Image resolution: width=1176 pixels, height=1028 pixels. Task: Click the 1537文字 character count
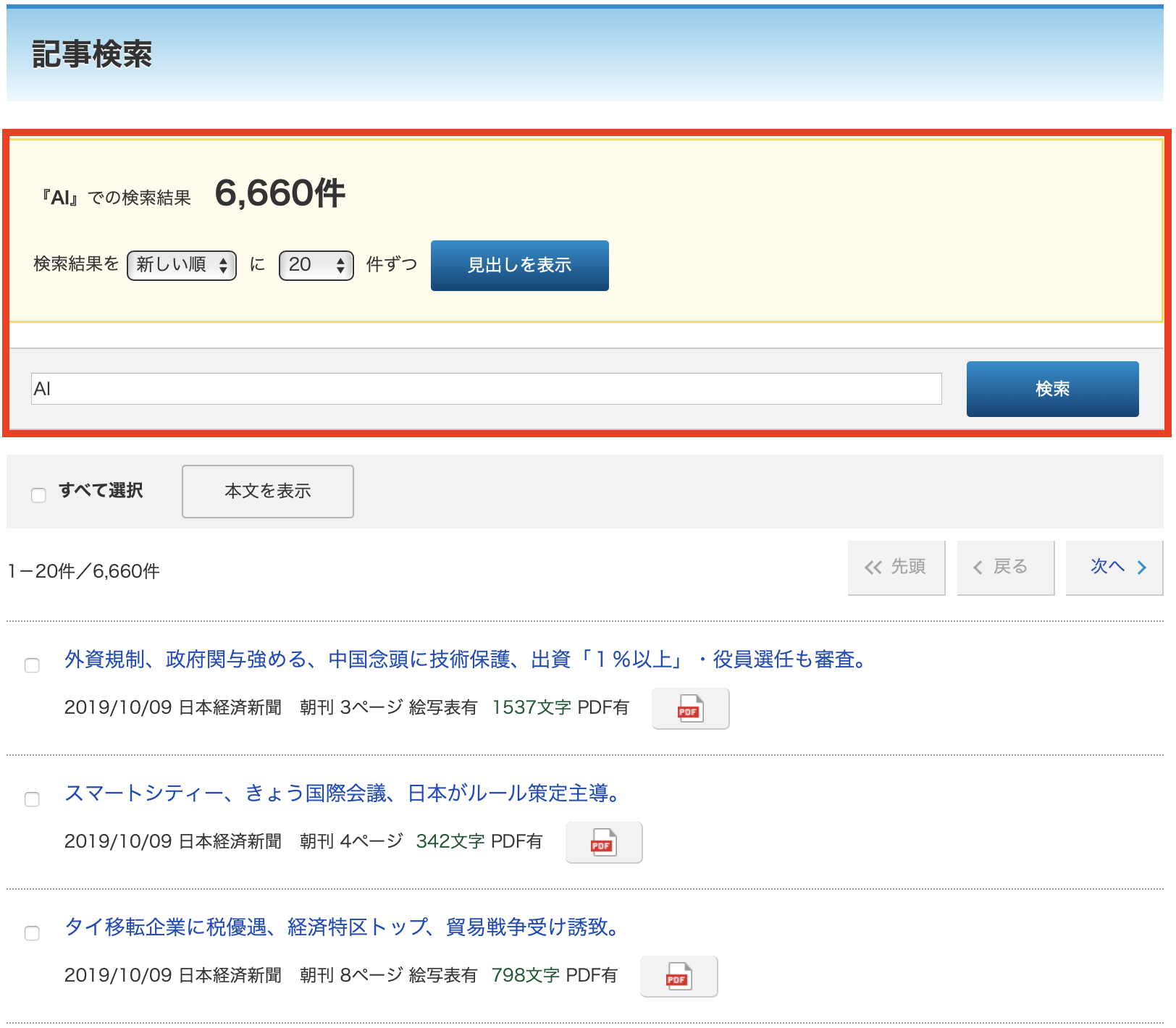click(532, 707)
